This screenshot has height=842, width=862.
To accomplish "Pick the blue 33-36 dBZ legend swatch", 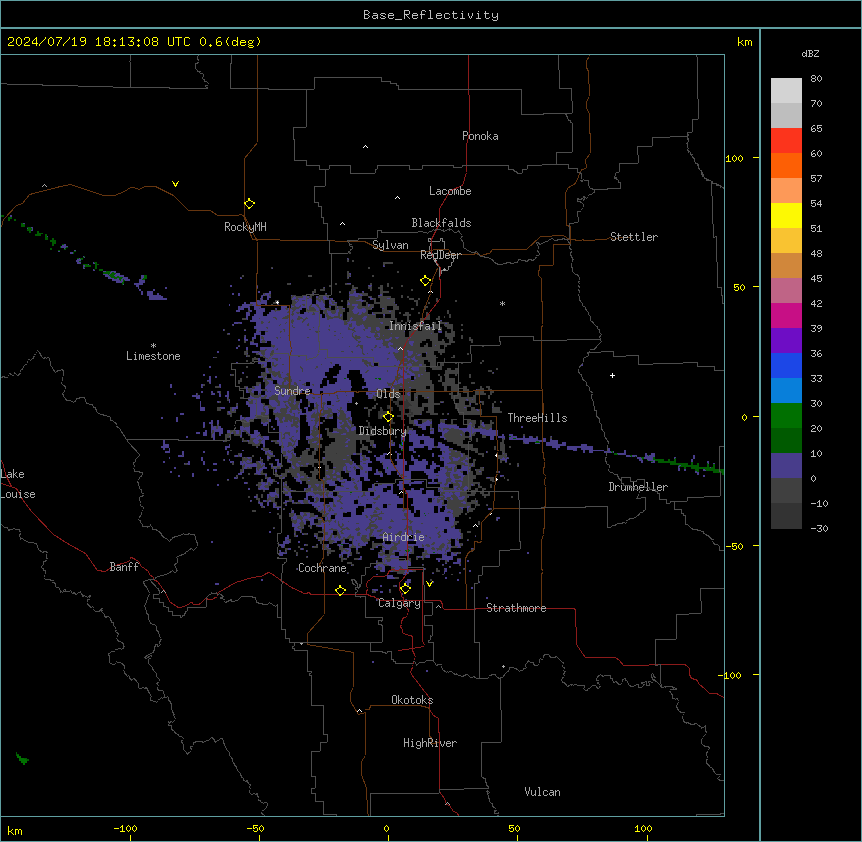I will pos(786,365).
